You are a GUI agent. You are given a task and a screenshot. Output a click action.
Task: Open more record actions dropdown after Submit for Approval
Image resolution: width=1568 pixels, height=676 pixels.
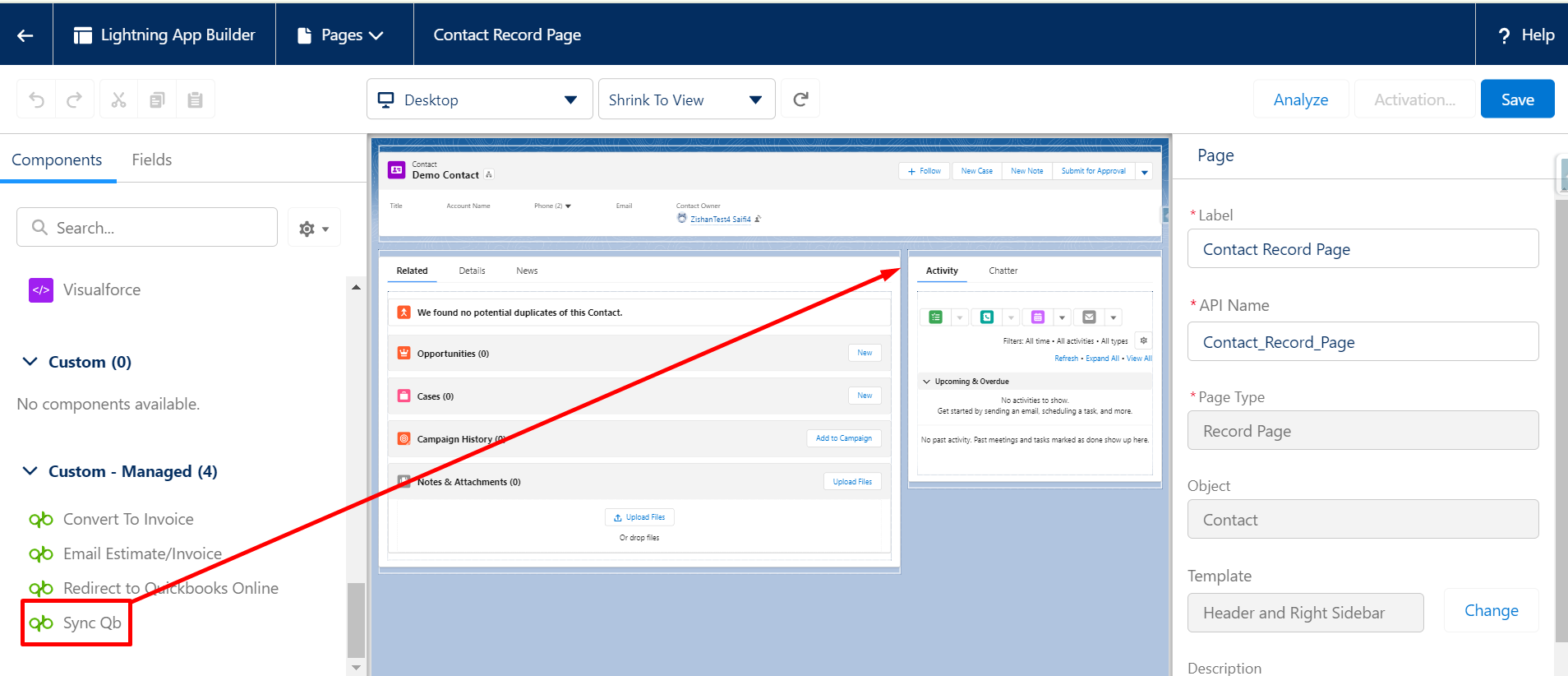(1144, 171)
